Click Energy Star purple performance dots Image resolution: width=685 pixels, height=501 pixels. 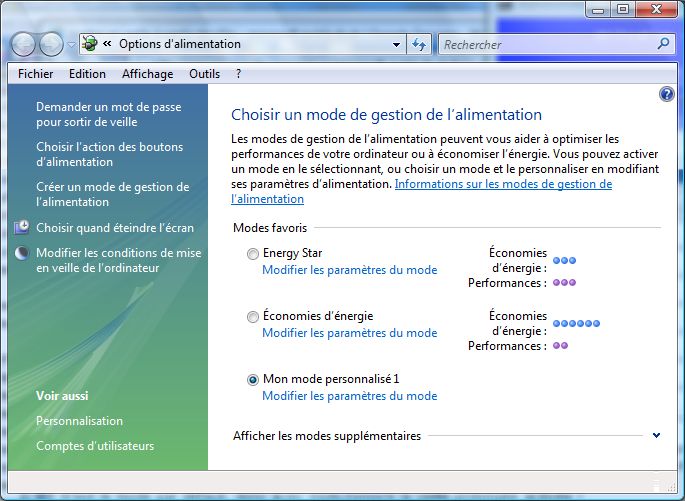pyautogui.click(x=564, y=283)
